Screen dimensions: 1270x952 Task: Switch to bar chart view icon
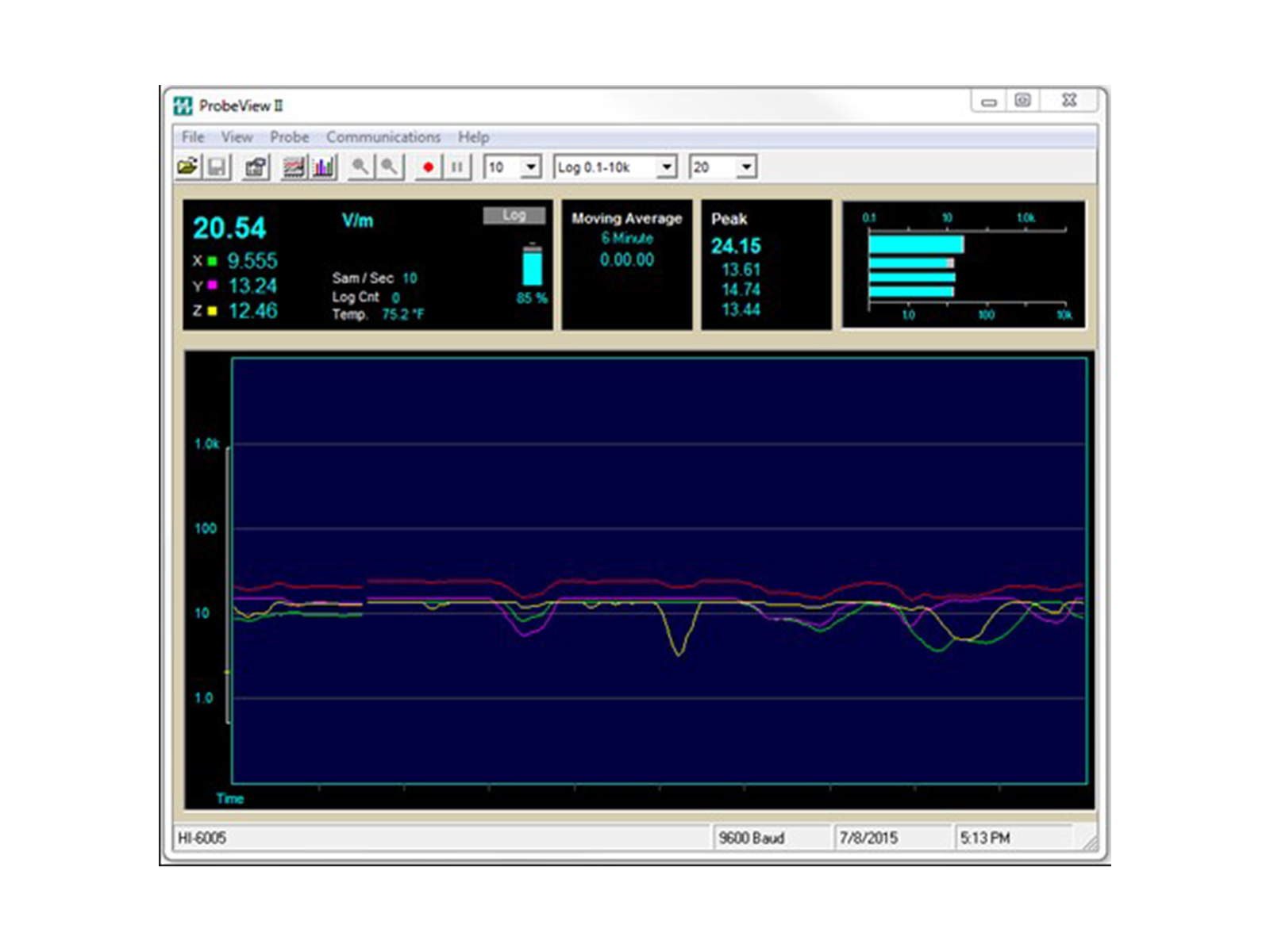(x=323, y=167)
